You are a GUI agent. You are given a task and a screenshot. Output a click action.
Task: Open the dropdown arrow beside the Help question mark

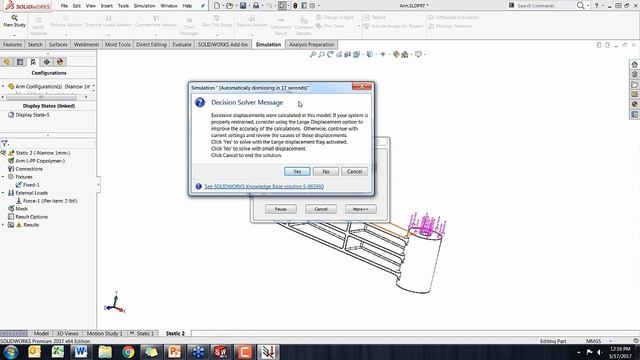click(x=602, y=6)
